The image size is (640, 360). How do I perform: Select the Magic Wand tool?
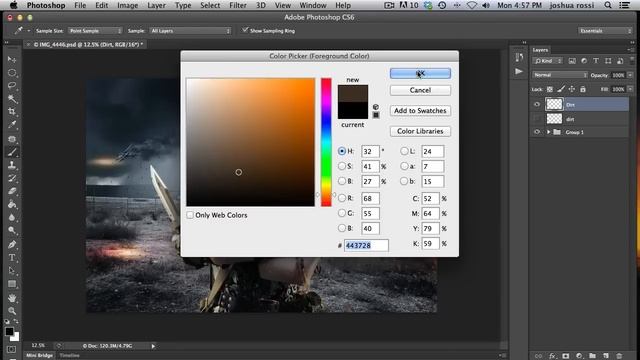(12, 99)
